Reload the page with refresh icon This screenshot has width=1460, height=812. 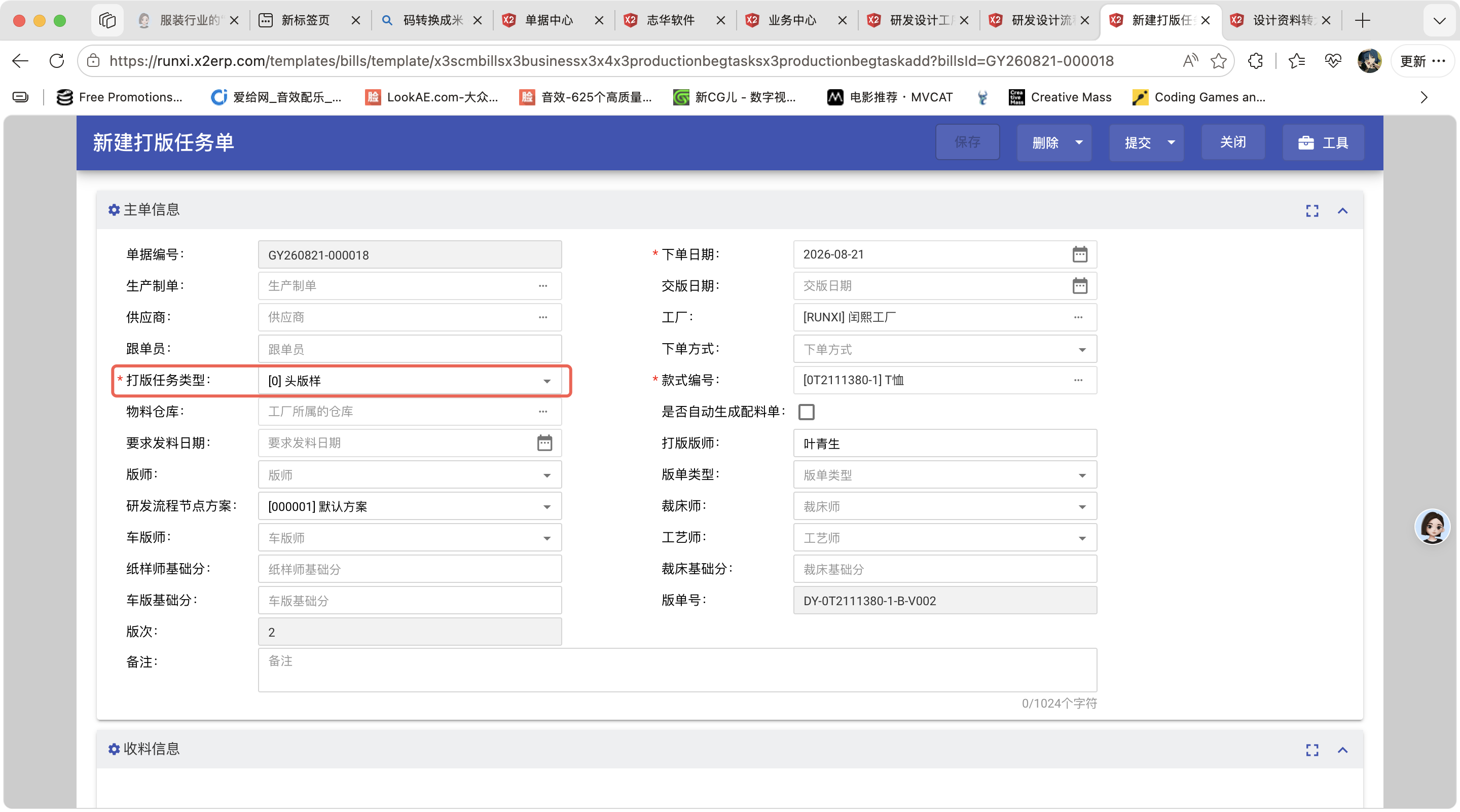point(57,61)
